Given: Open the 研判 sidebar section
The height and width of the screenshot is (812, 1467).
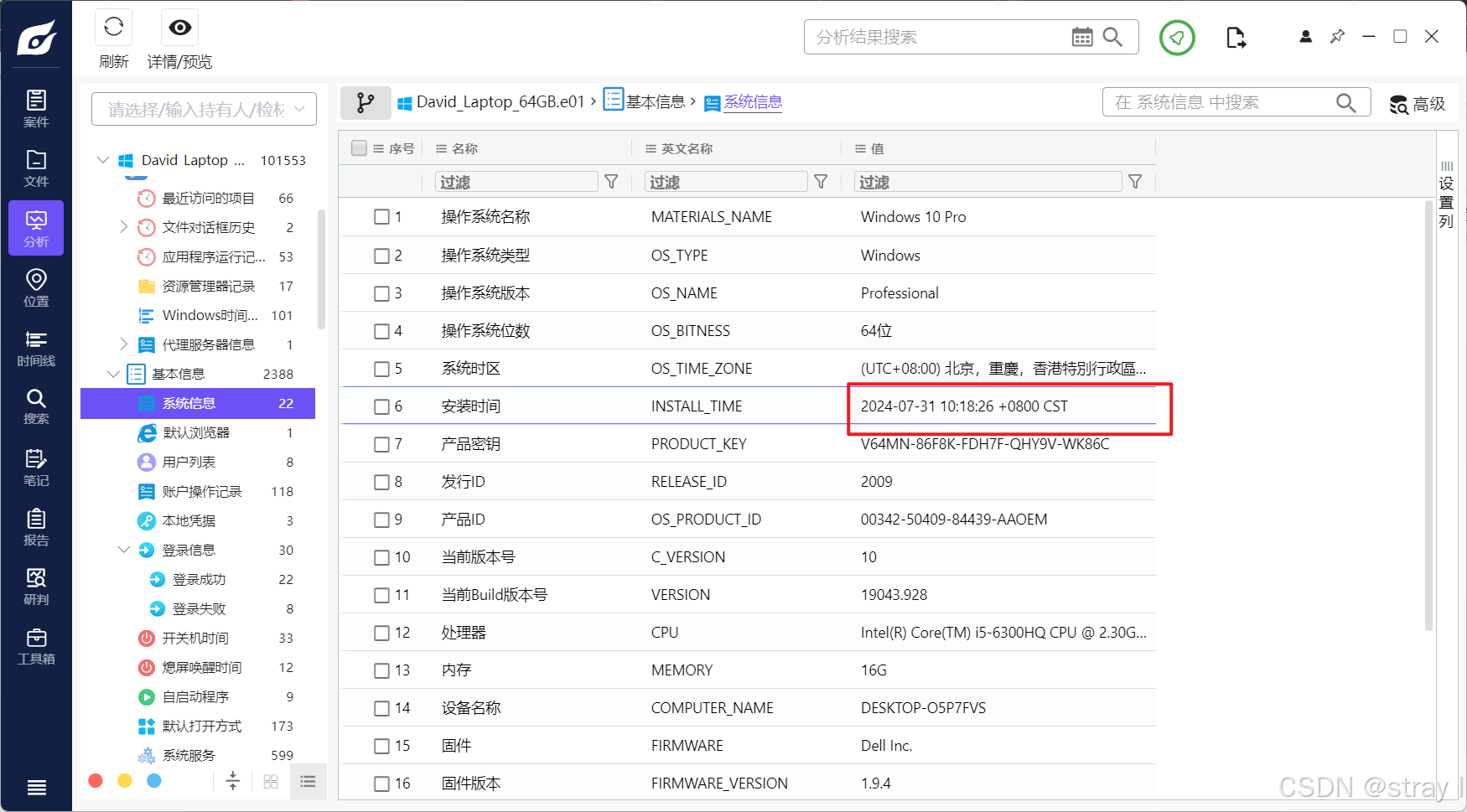Looking at the screenshot, I should click(36, 587).
